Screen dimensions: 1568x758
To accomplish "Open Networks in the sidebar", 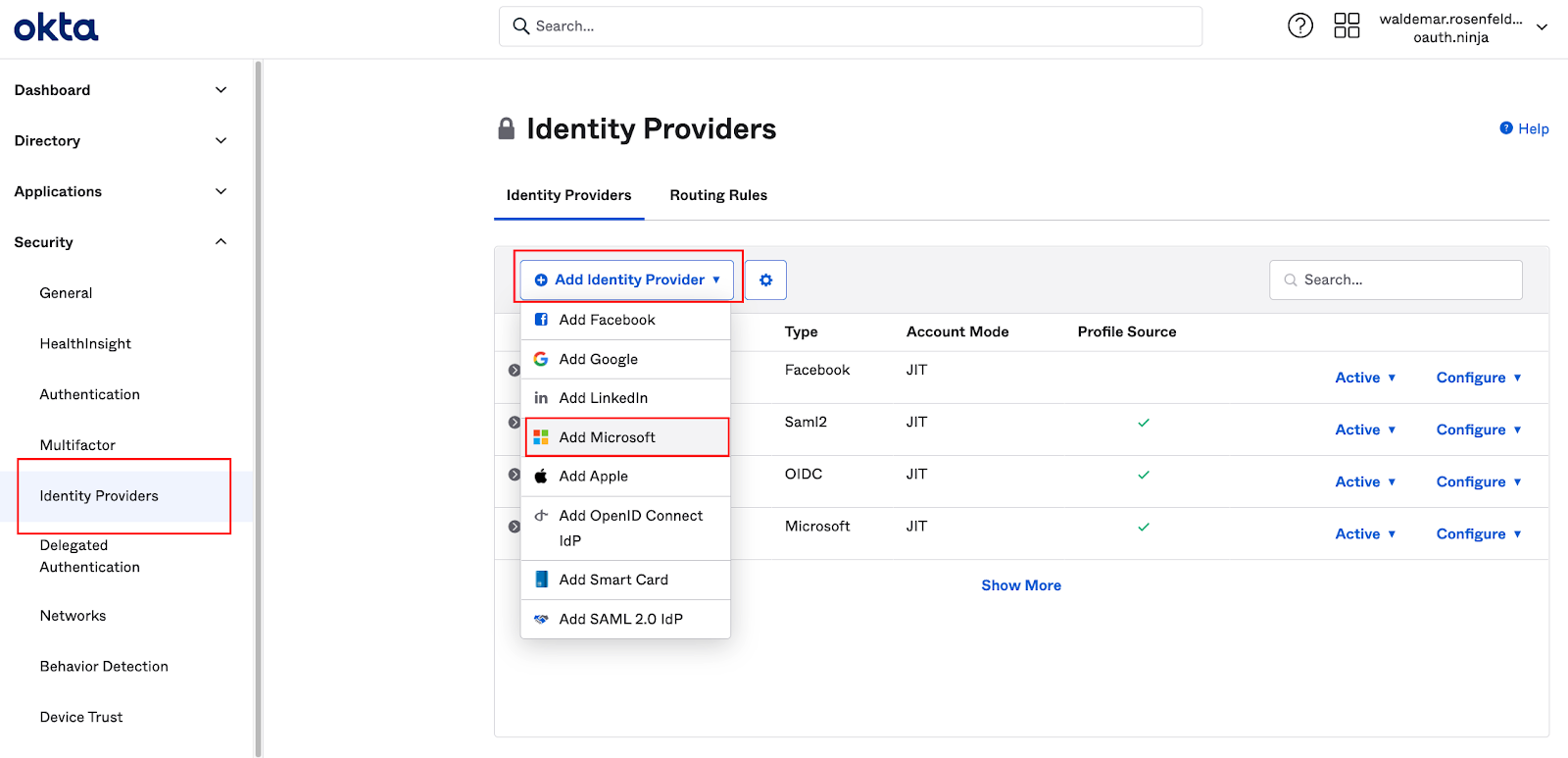I will tap(73, 616).
